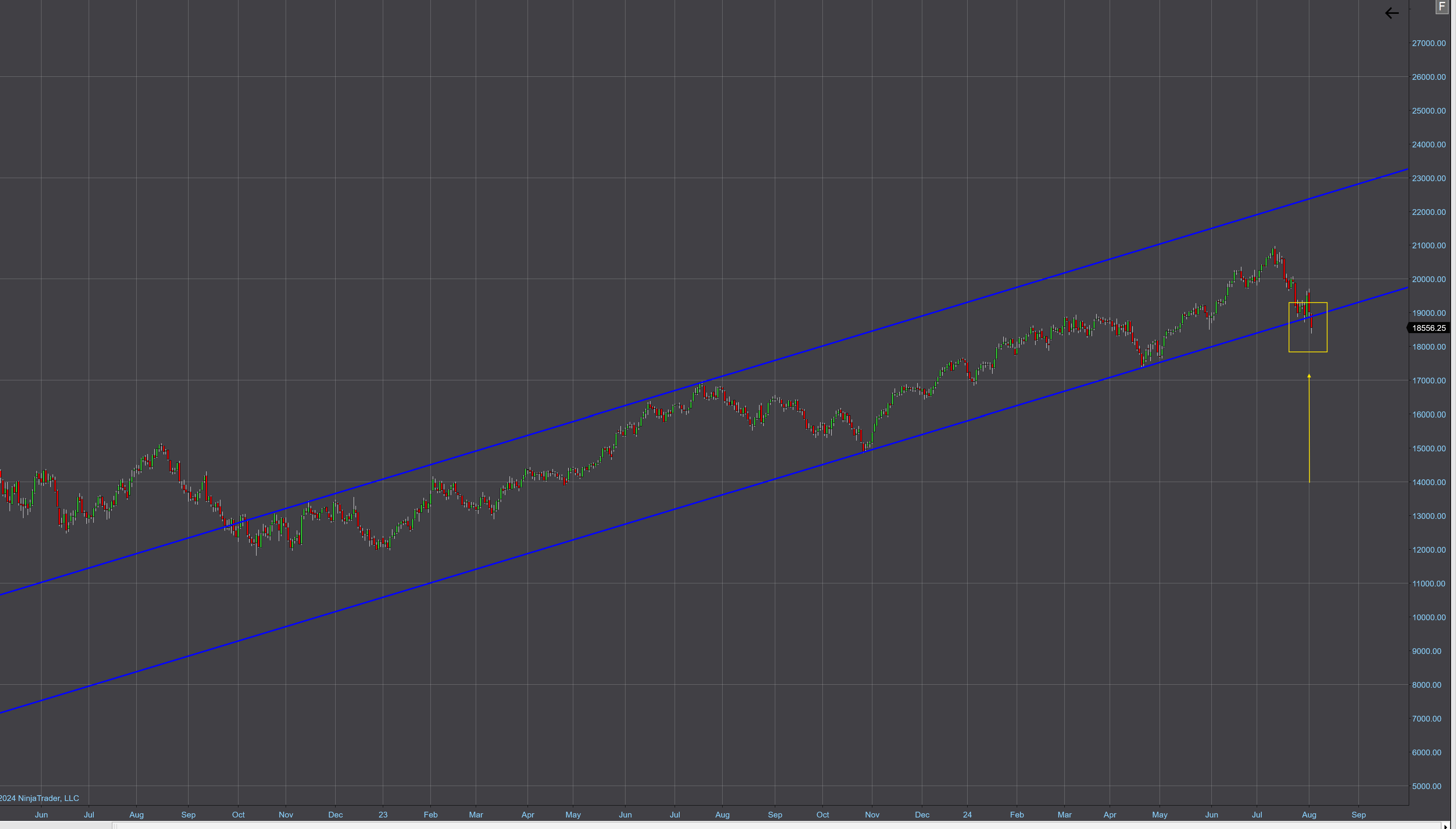
Task: Select the upper blue channel trend line
Action: [x=703, y=382]
